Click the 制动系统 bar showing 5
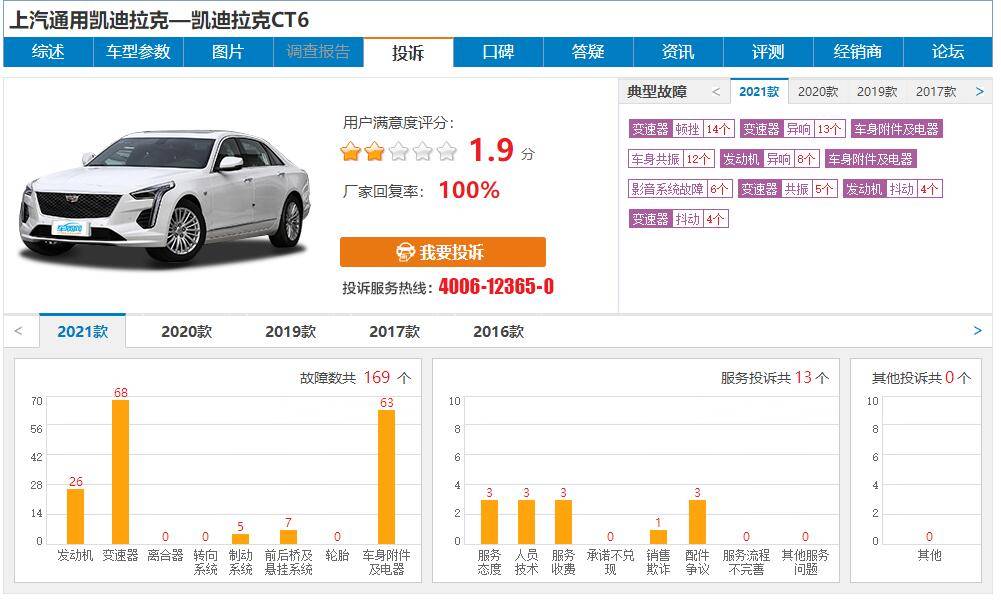The image size is (1001, 600). coord(240,539)
